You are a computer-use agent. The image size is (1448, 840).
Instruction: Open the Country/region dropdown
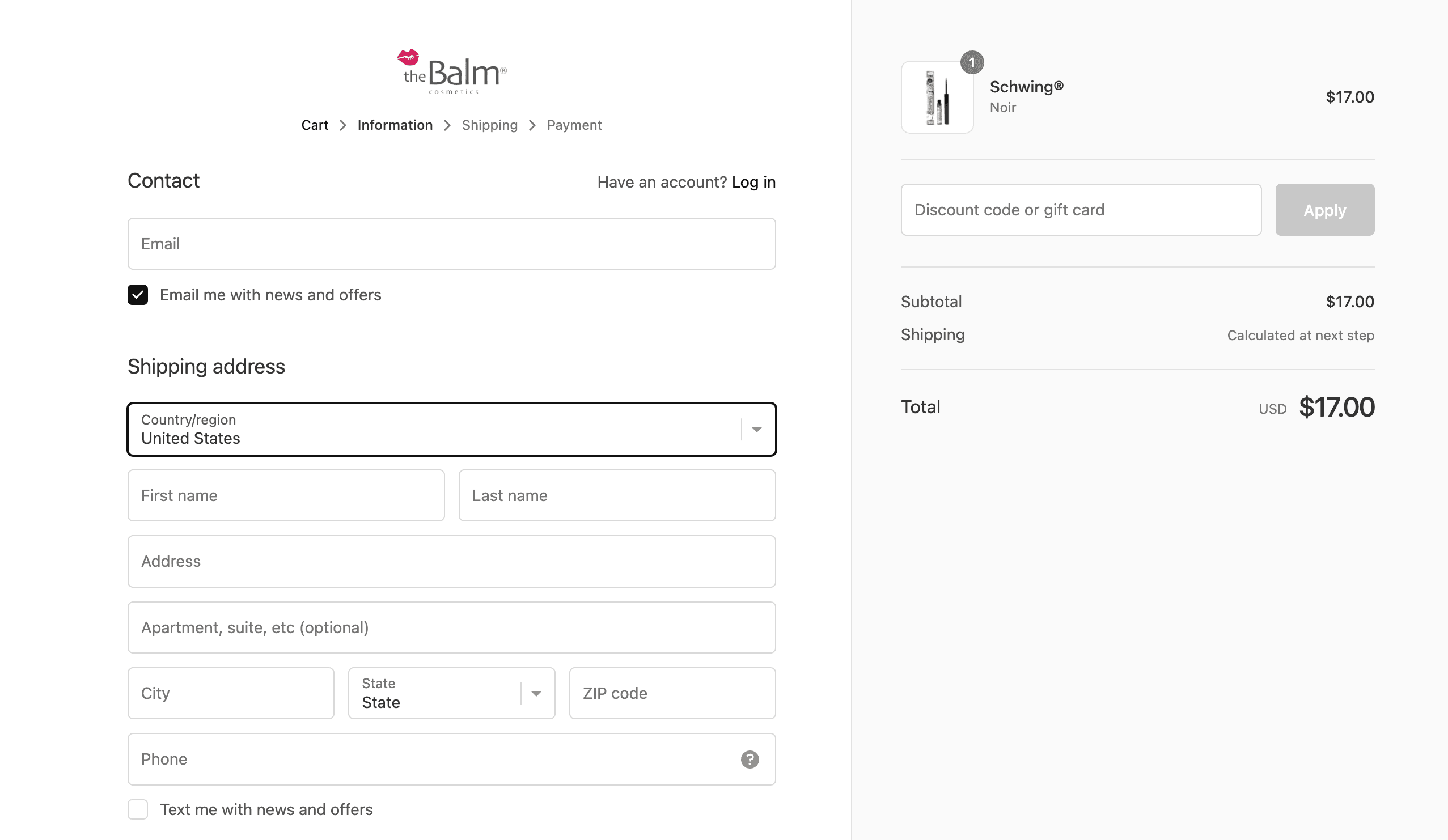[452, 429]
